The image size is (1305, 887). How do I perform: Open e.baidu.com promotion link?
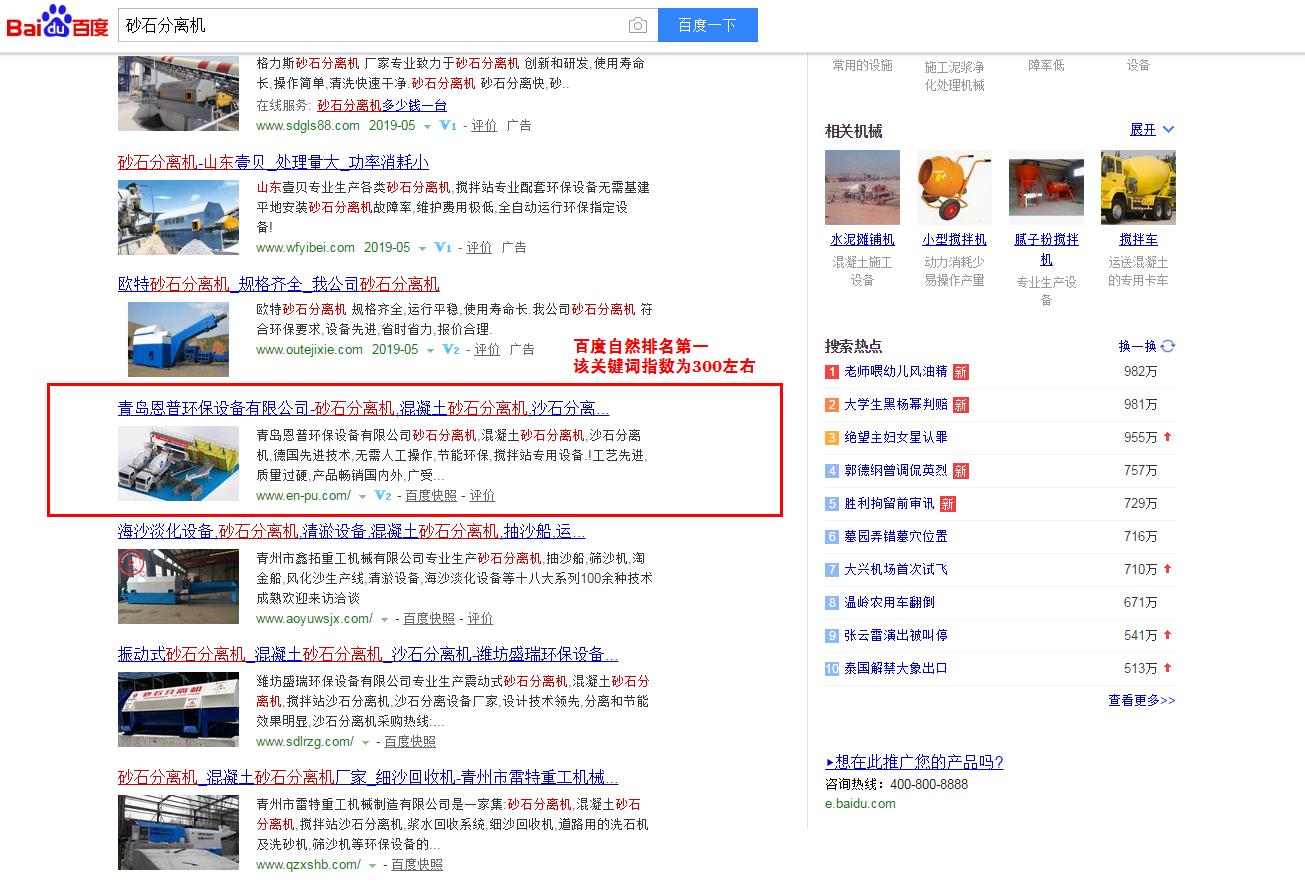(860, 804)
